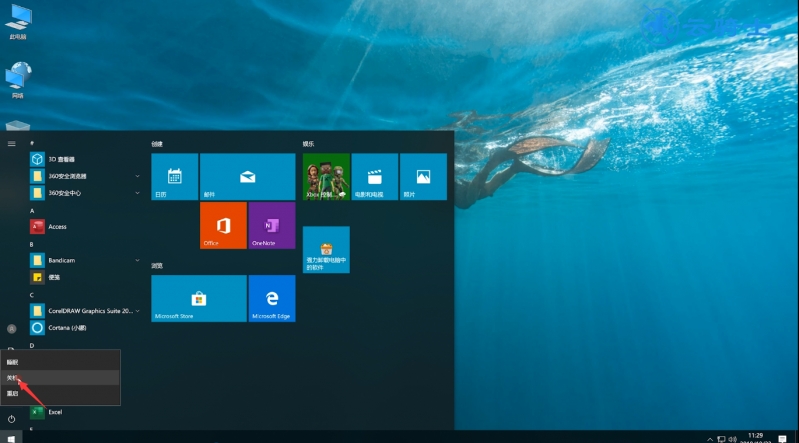Select the 此电脑 desktop icon

(x=18, y=22)
